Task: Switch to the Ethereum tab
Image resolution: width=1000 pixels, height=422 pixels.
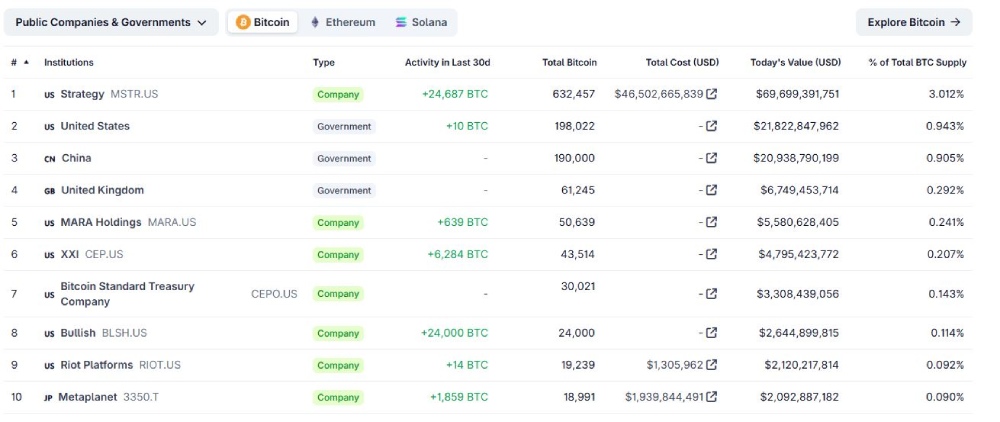Action: pyautogui.click(x=342, y=22)
